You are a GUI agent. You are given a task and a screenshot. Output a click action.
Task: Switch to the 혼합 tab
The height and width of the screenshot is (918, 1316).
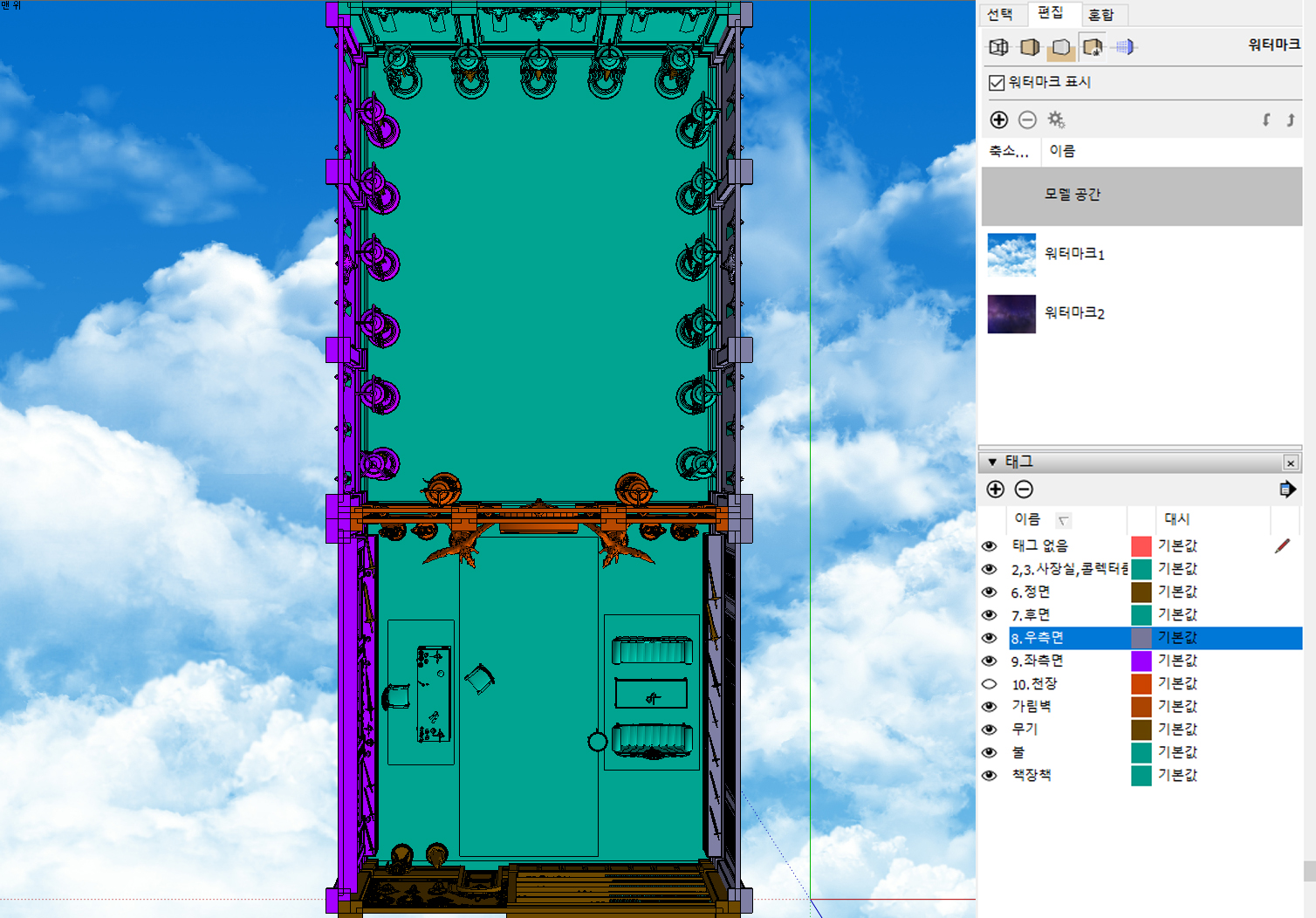(x=1100, y=15)
